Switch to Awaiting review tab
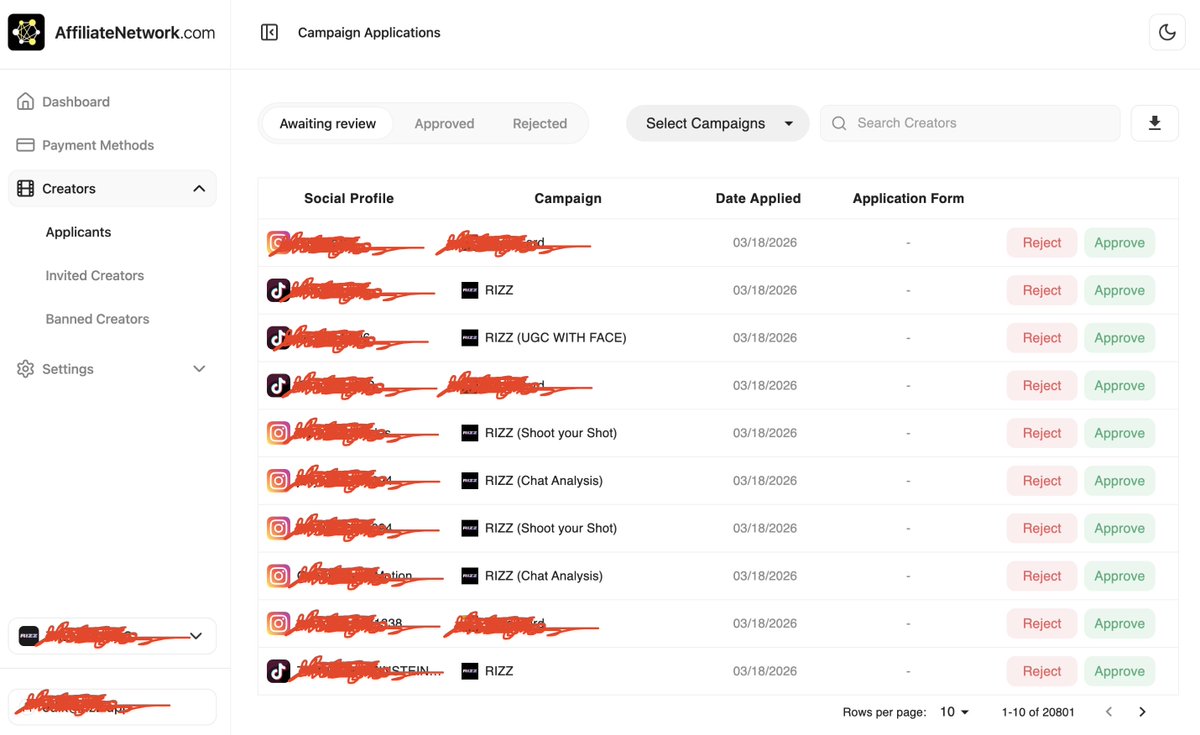 pos(328,124)
